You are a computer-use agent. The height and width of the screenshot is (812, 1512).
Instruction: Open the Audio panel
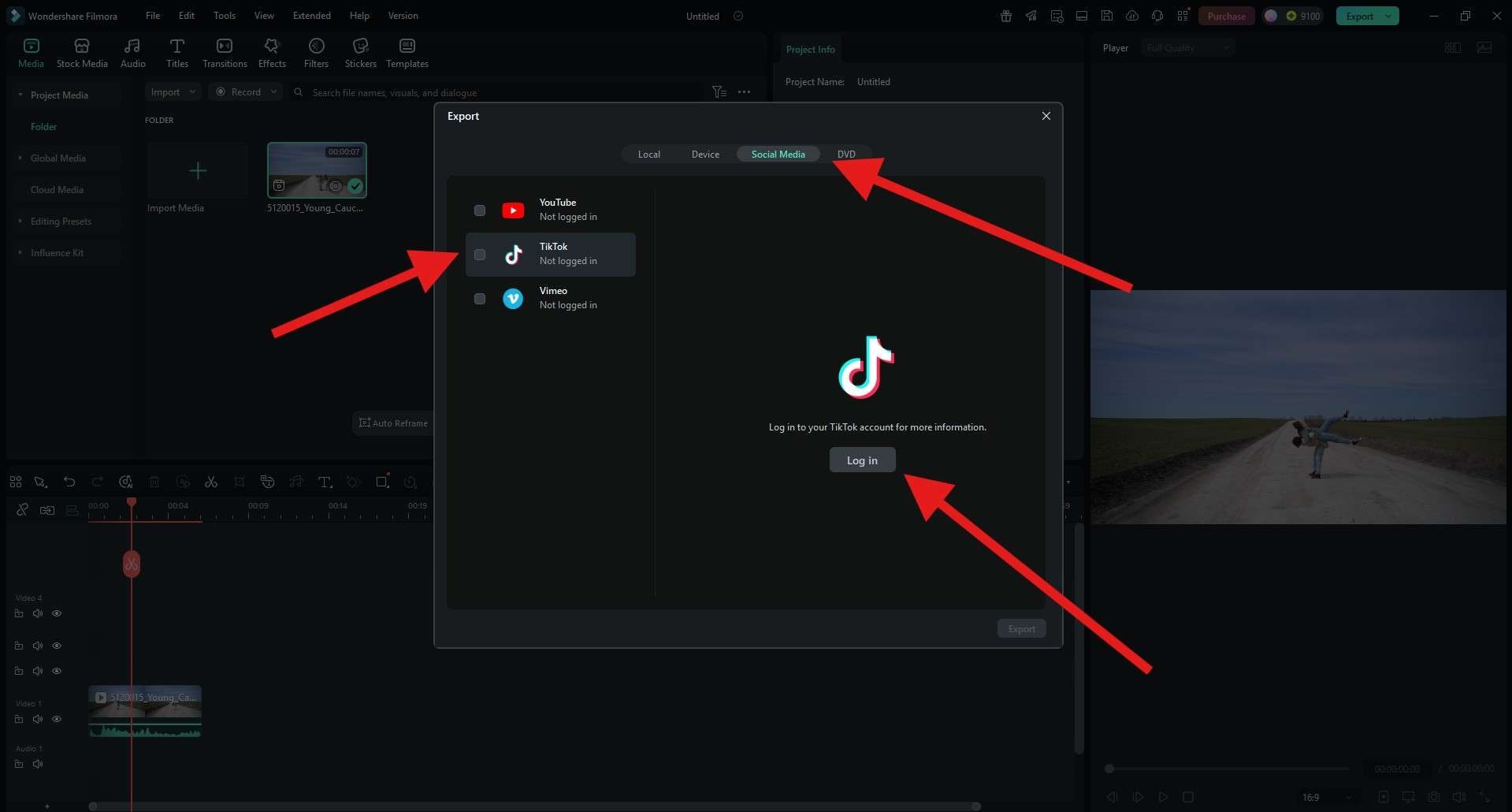pos(132,53)
